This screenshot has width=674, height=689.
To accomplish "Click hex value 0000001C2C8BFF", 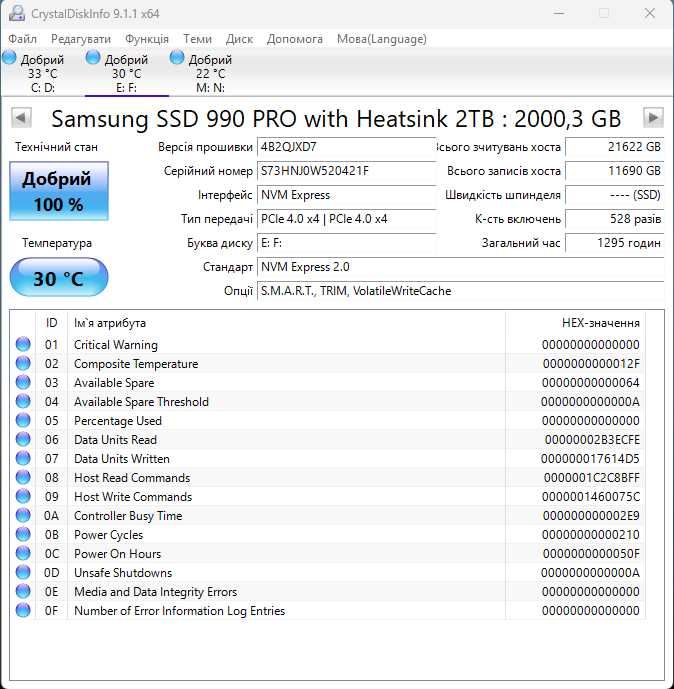I will click(591, 478).
